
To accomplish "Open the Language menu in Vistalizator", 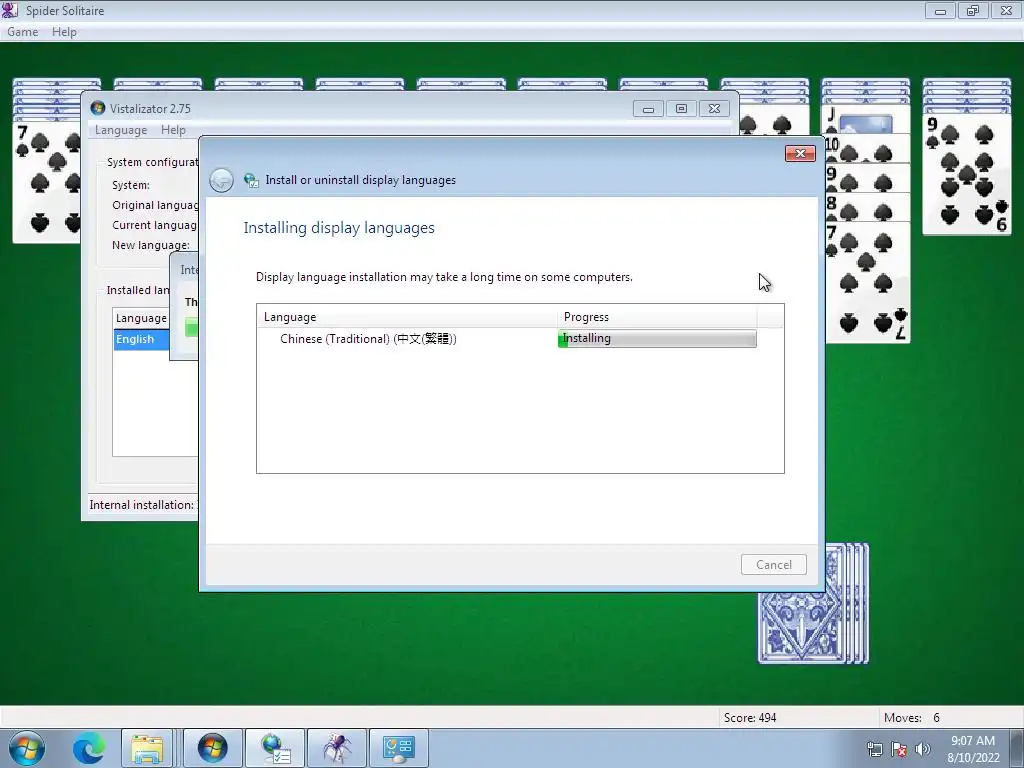I will pos(121,130).
